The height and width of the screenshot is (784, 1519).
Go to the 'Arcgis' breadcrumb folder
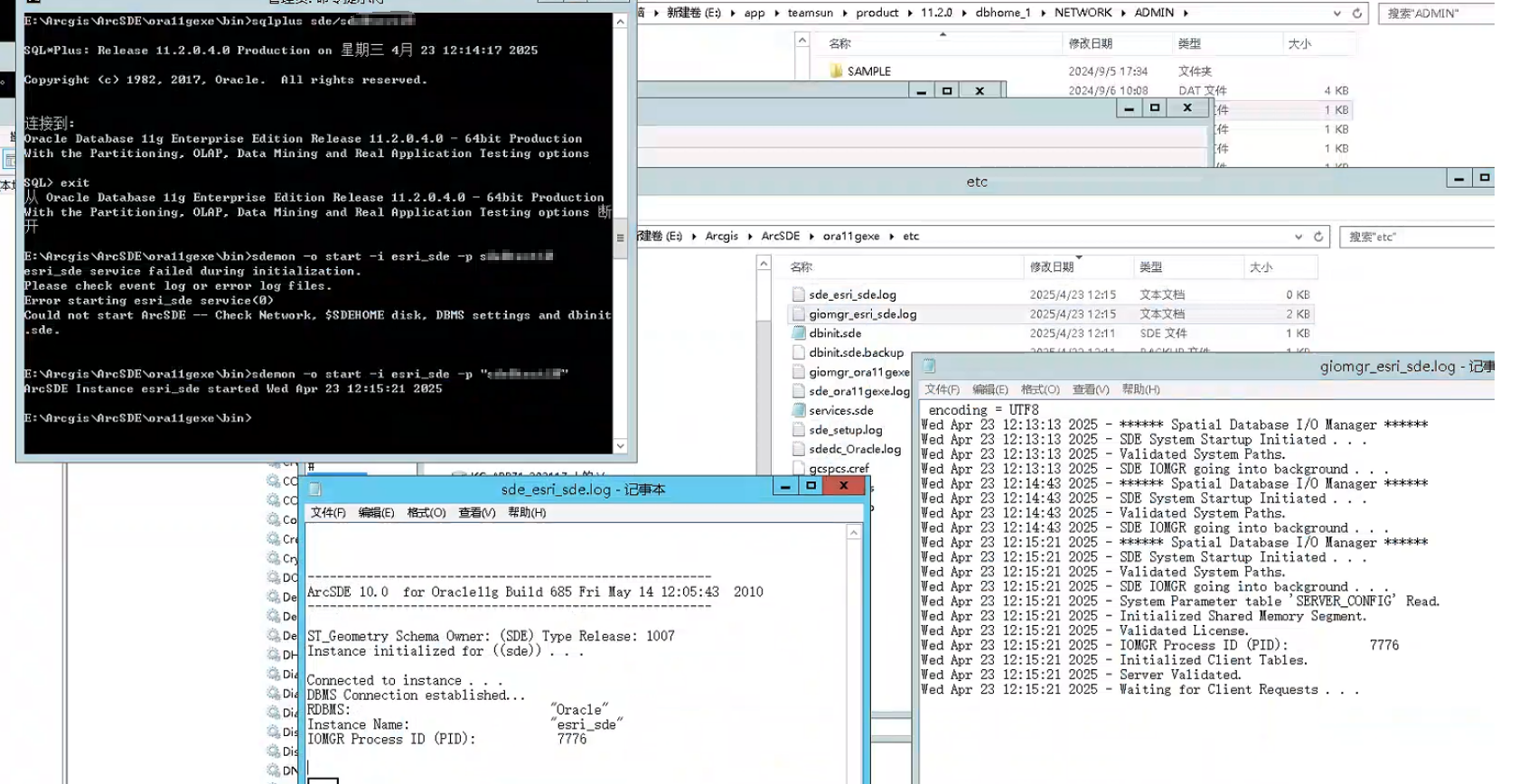(x=721, y=237)
